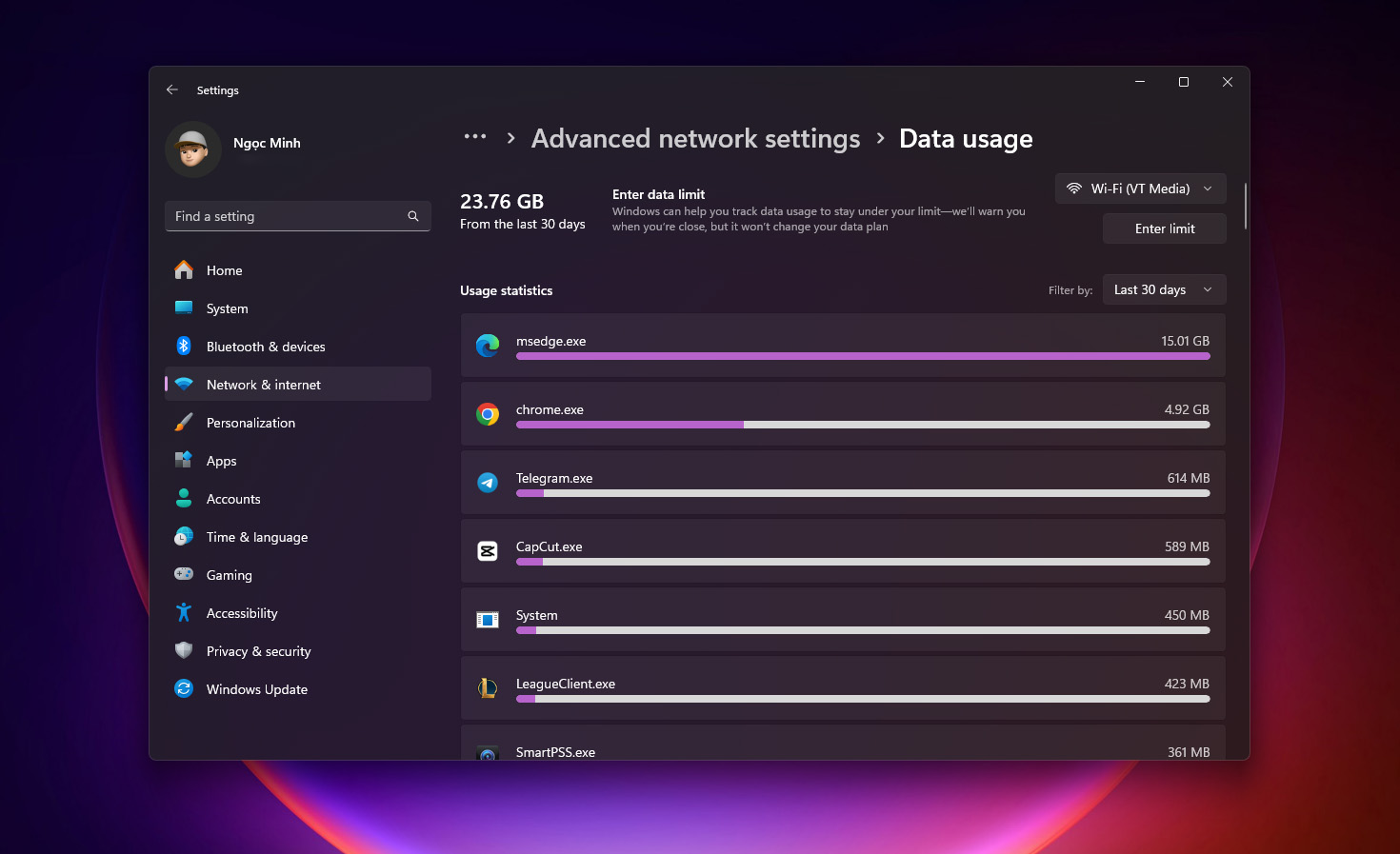This screenshot has height=854, width=1400.
Task: Click the back arrow in Settings title bar
Action: point(172,89)
